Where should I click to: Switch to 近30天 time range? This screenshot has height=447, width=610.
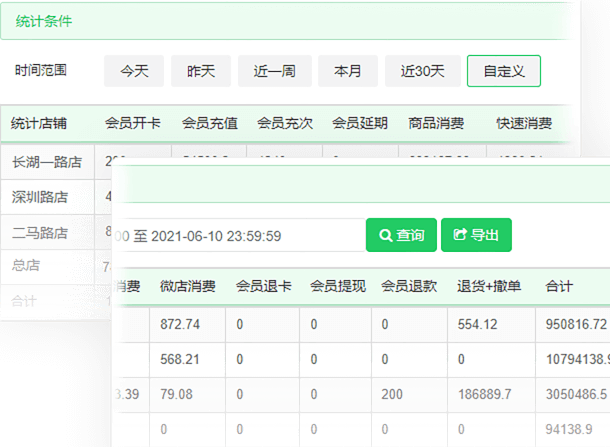[x=423, y=71]
